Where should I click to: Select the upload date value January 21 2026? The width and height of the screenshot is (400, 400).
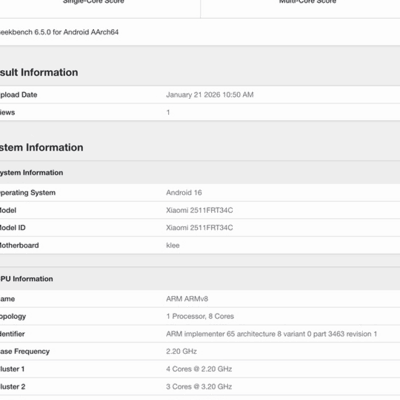pos(210,95)
